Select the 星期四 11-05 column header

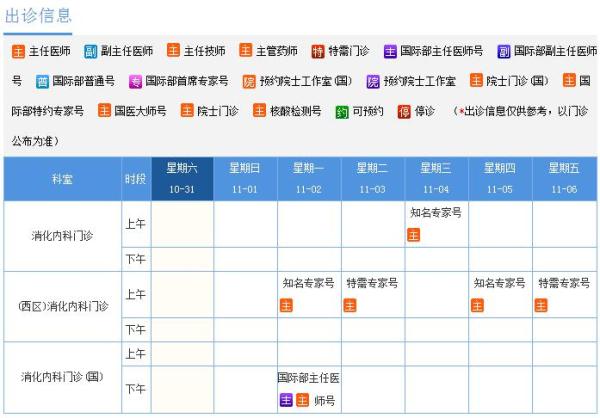500,179
